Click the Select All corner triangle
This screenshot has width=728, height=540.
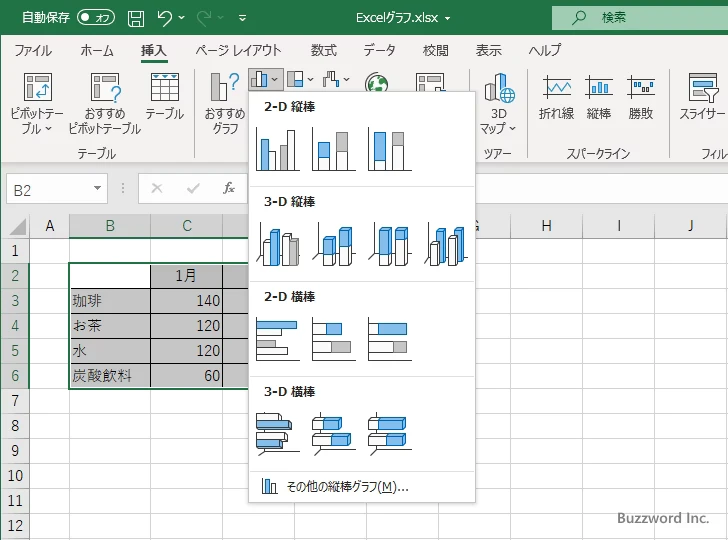pos(17,226)
